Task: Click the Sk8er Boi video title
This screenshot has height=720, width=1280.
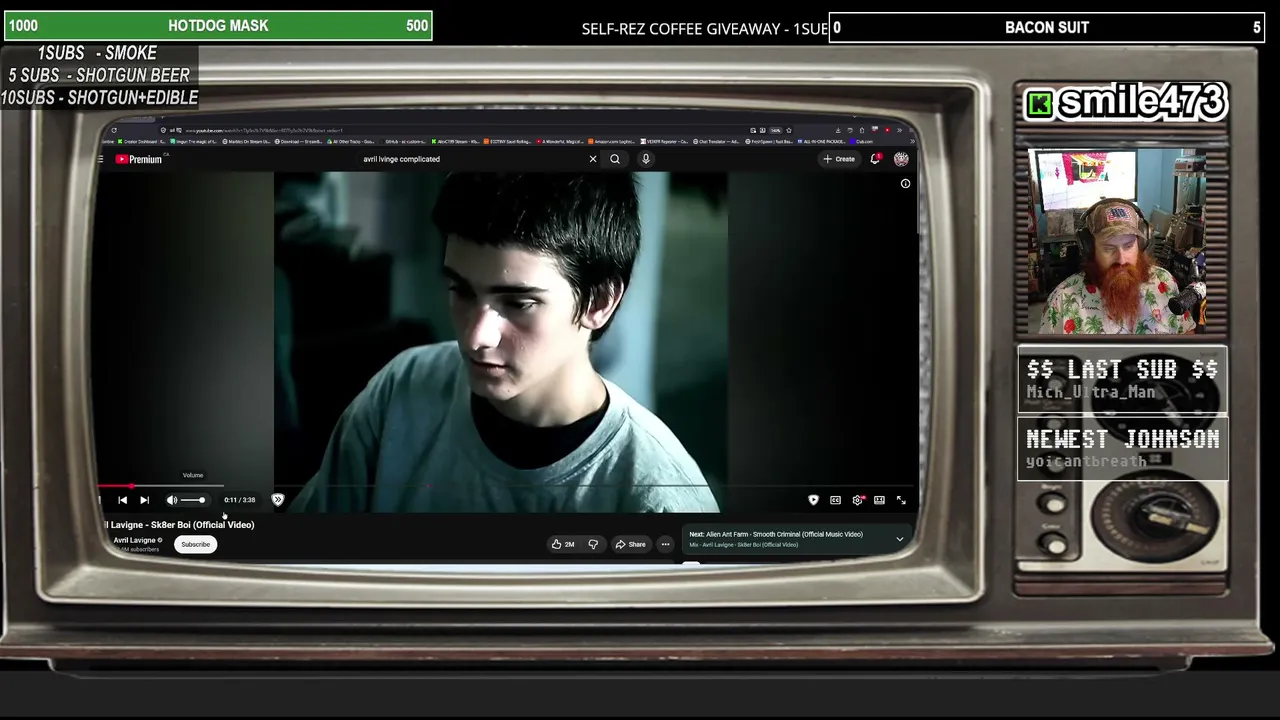Action: point(178,525)
